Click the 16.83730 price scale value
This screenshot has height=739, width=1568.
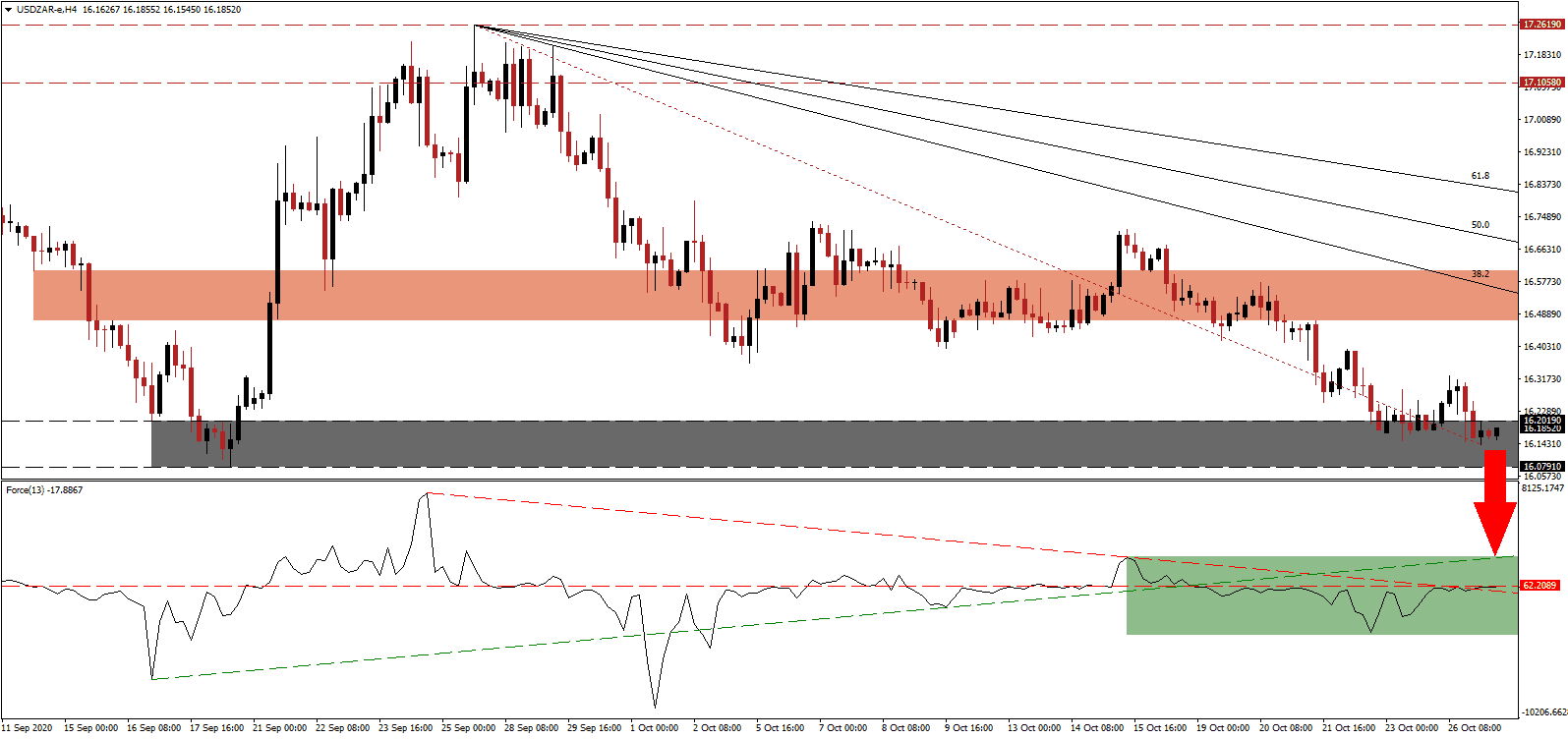(1541, 185)
